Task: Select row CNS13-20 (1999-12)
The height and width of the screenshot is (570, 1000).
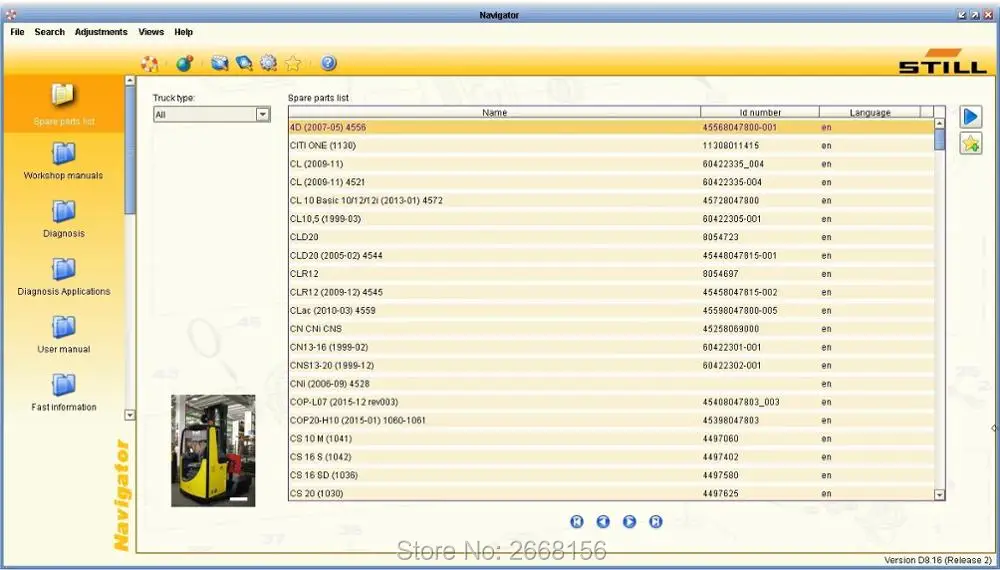Action: coord(611,365)
